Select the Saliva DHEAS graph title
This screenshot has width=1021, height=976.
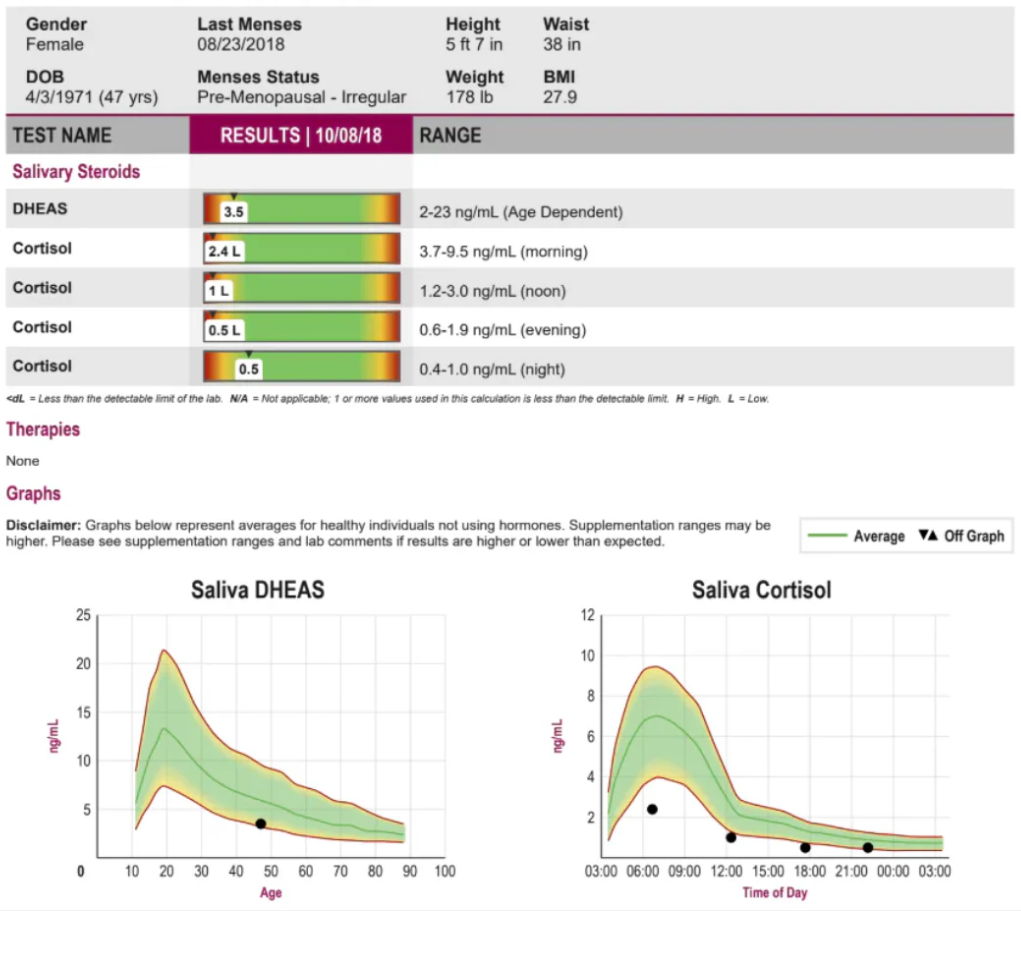click(x=258, y=590)
